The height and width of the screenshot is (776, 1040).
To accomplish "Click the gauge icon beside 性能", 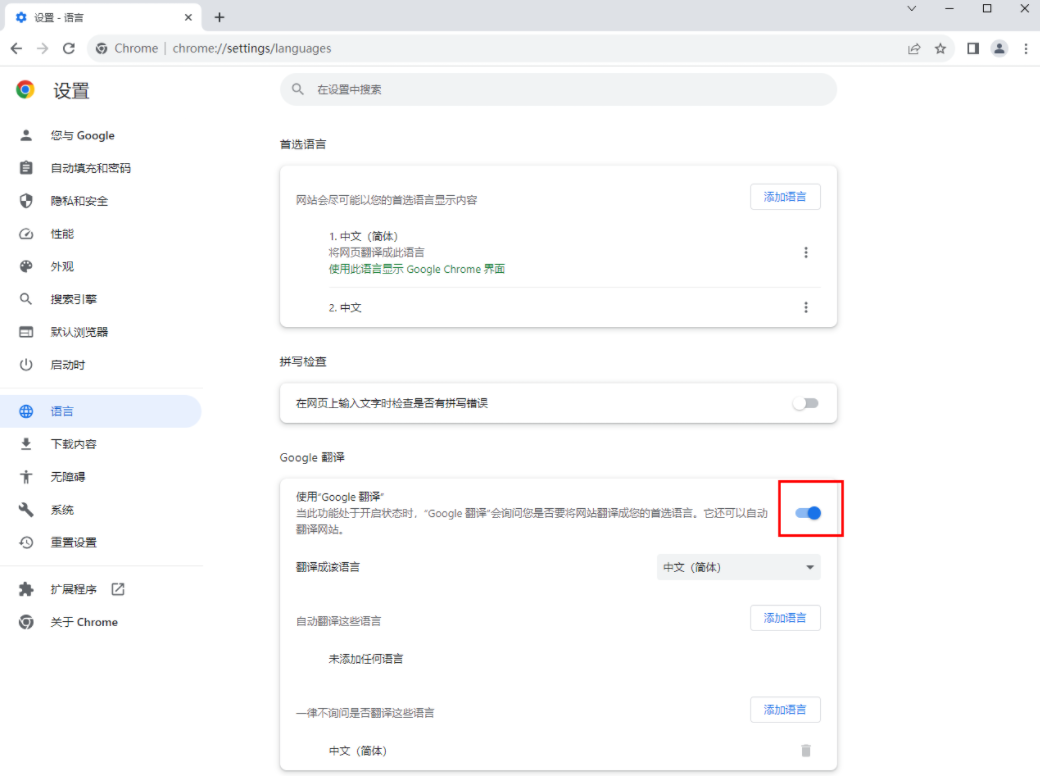I will pos(26,233).
